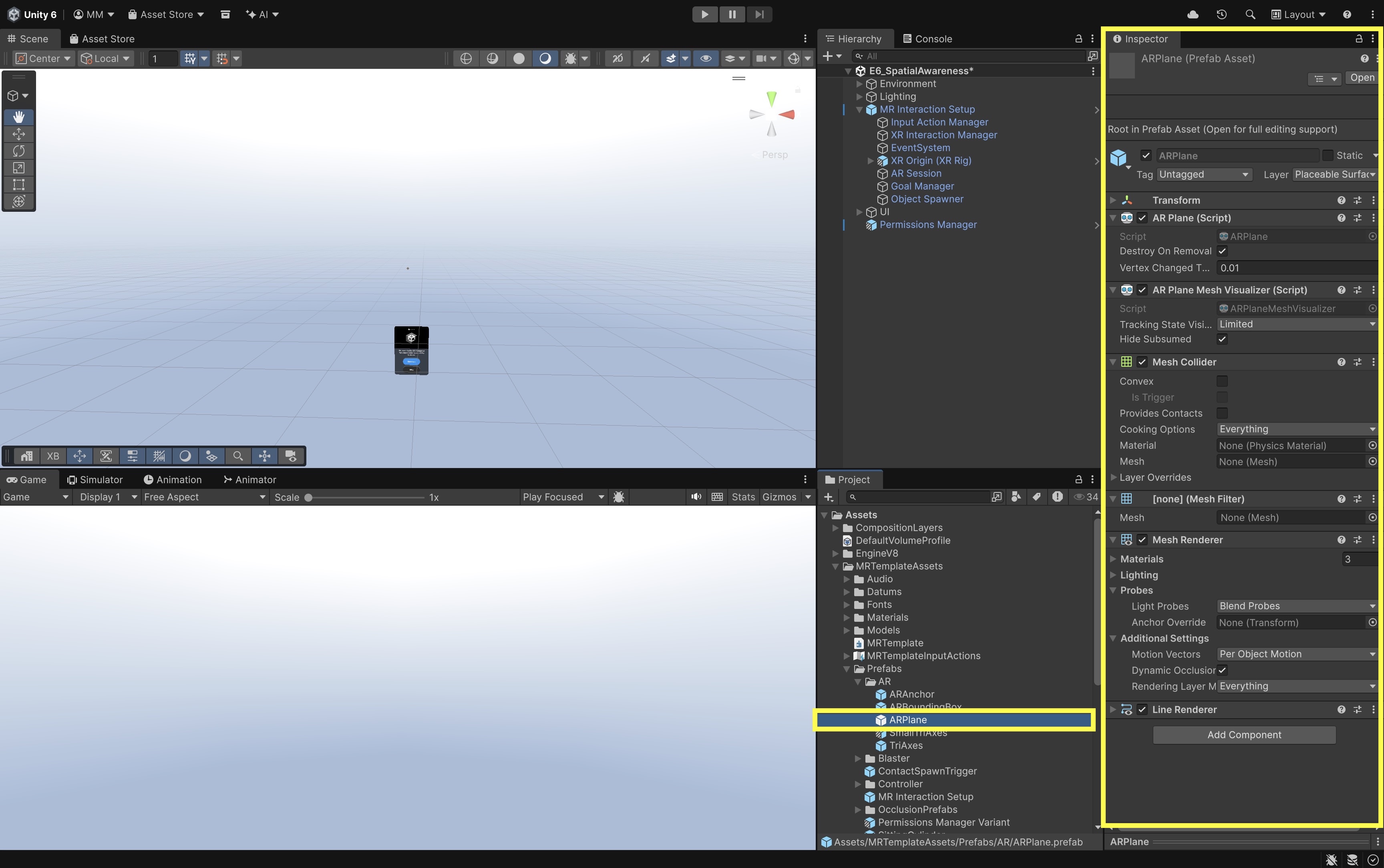Screen dimensions: 1384x868
Task: Expand XR Origin (XR Rig) in Hierarchy
Action: [870, 161]
